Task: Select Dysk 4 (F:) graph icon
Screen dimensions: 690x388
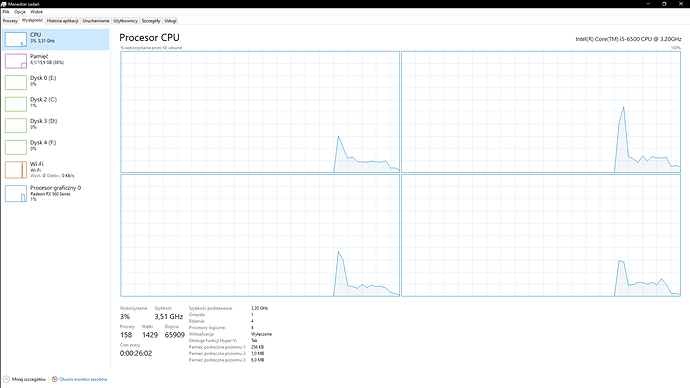Action: pos(16,147)
